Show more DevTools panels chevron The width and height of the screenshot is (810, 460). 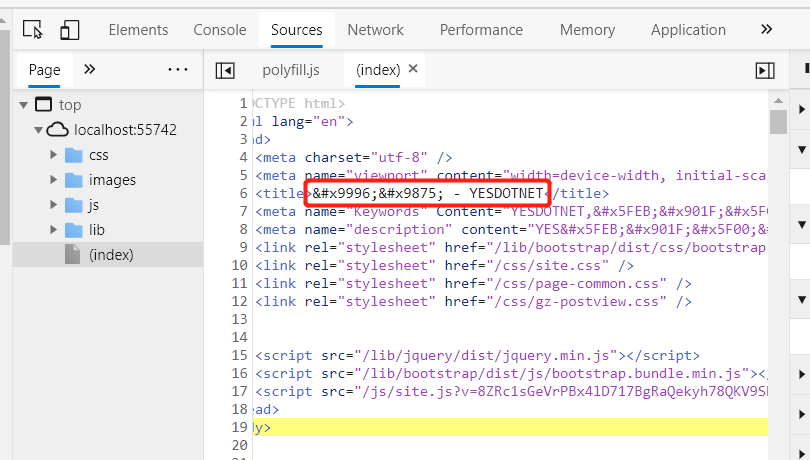click(x=767, y=29)
